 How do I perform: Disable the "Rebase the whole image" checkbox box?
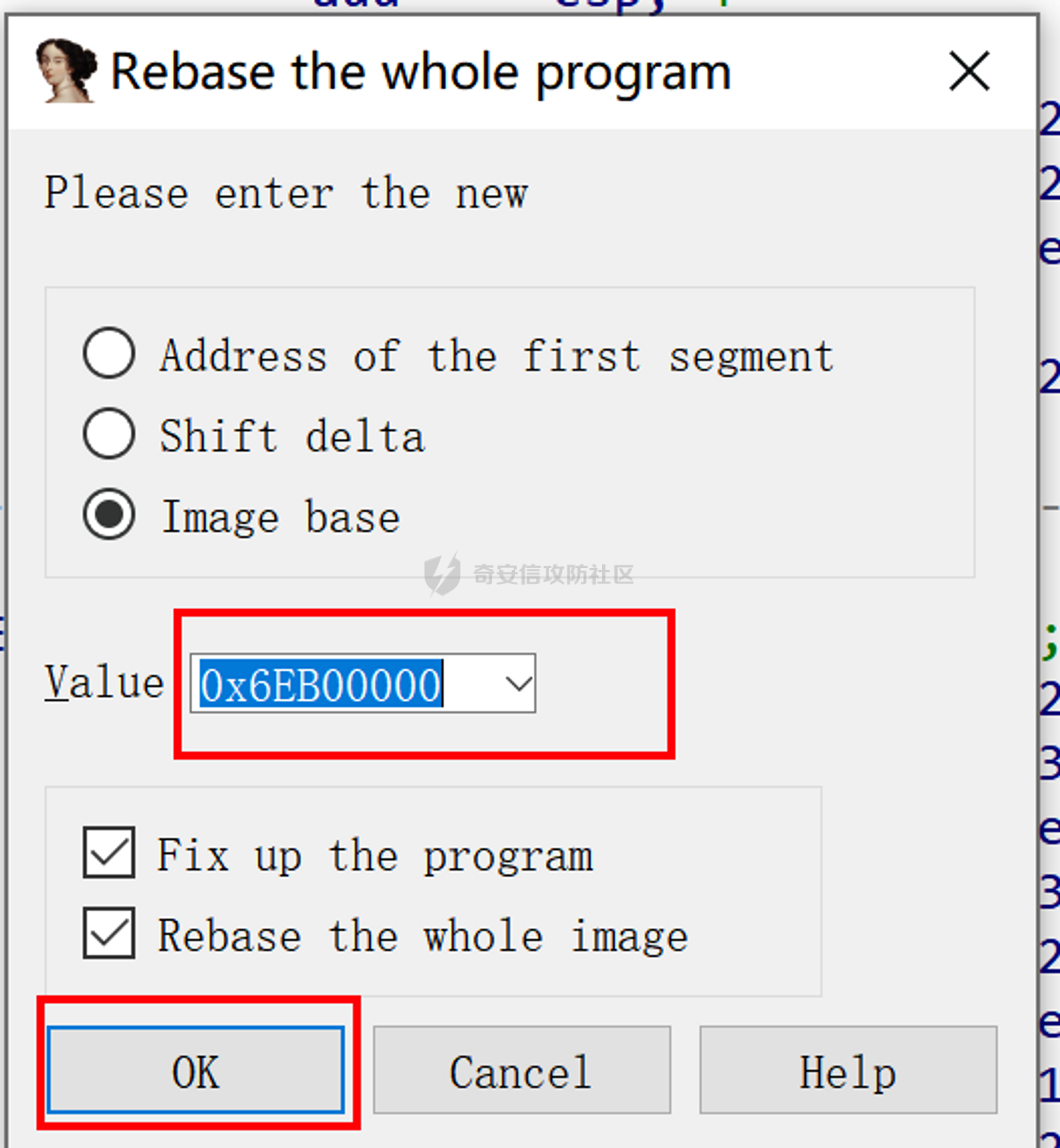[x=109, y=933]
